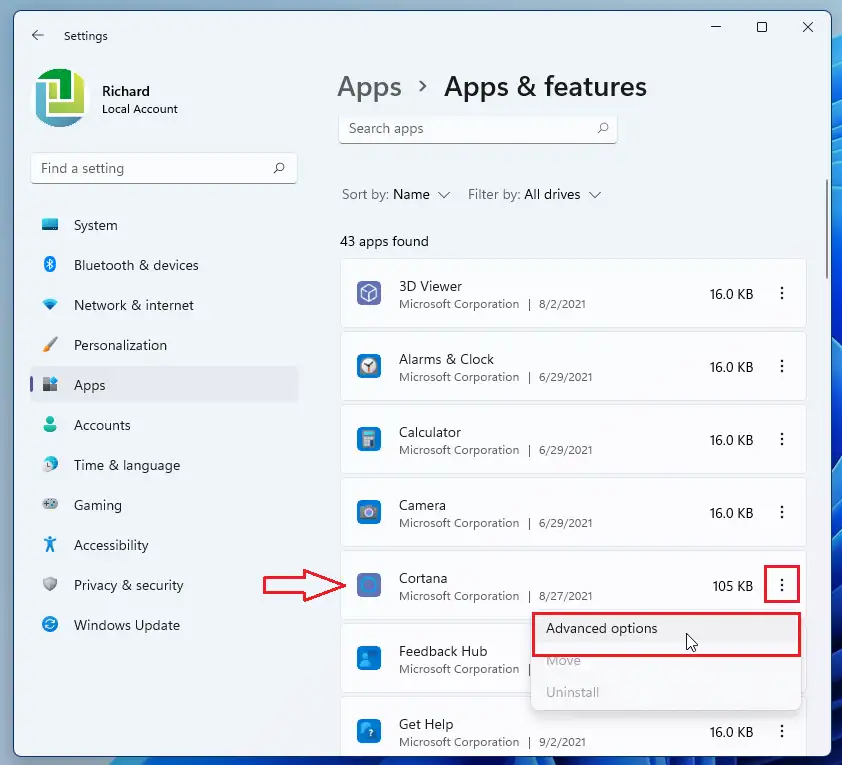Click the Camera app icon
The width and height of the screenshot is (842, 765).
tap(369, 512)
